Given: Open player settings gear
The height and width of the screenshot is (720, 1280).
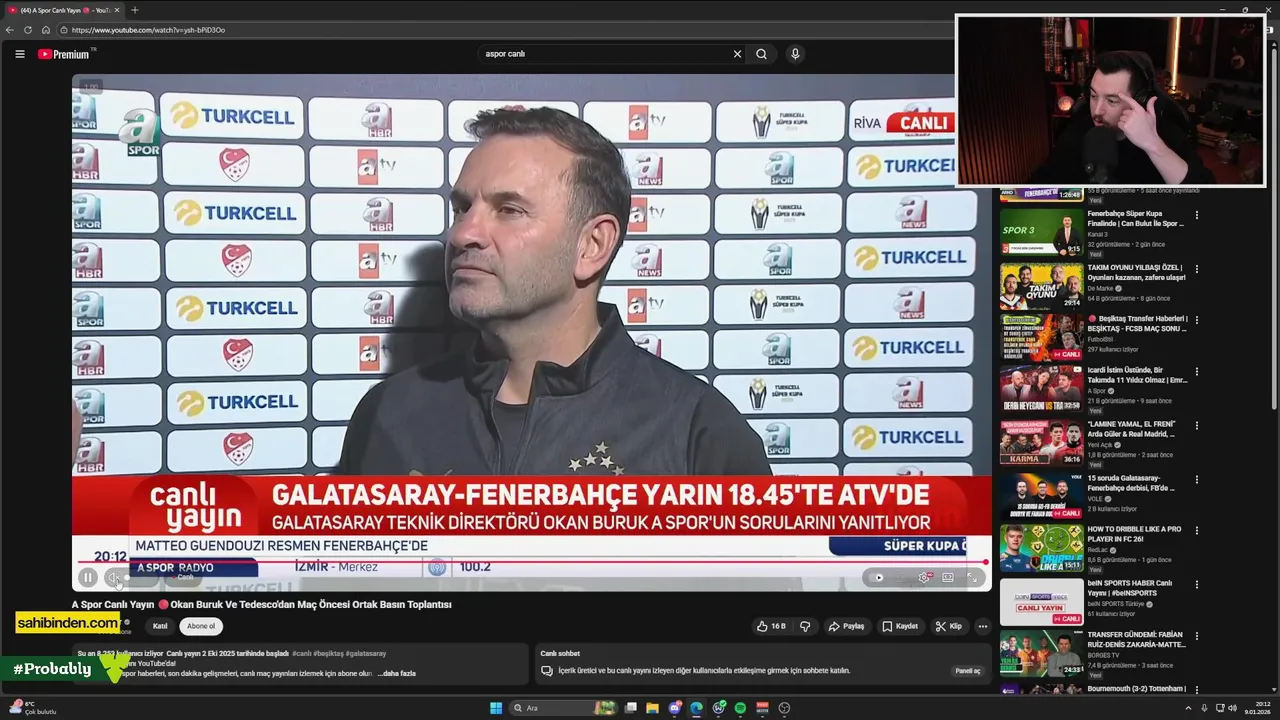Looking at the screenshot, I should click(924, 577).
